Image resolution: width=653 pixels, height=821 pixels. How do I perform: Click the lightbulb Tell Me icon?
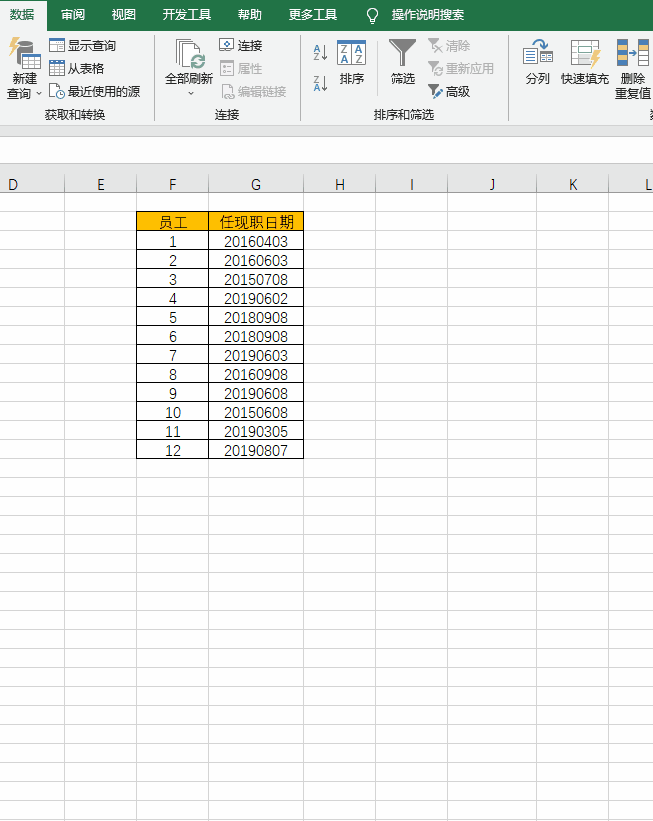(x=372, y=16)
